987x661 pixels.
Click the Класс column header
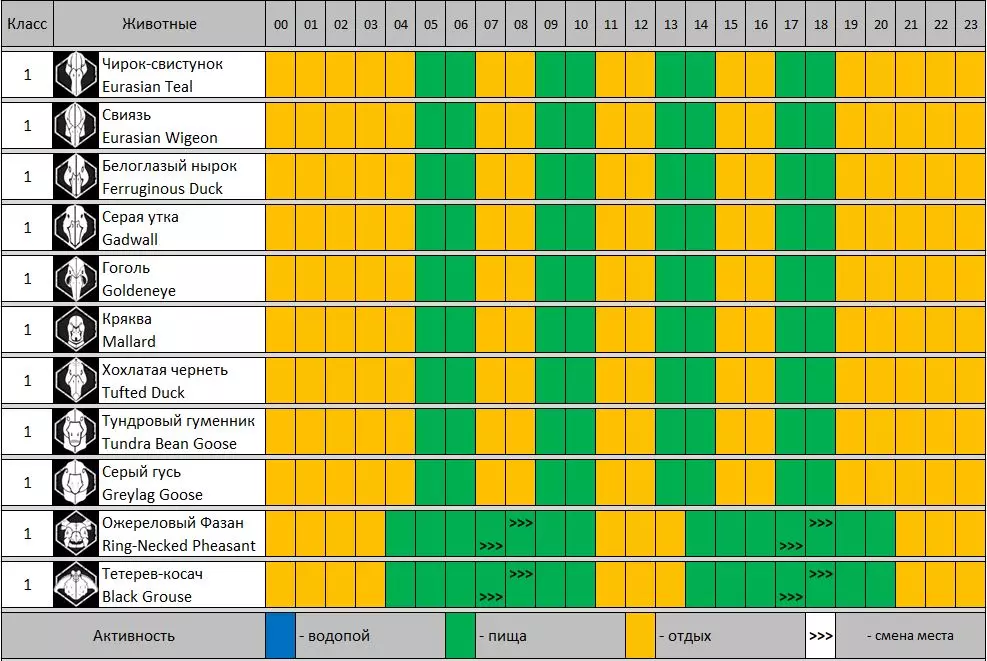tap(27, 24)
